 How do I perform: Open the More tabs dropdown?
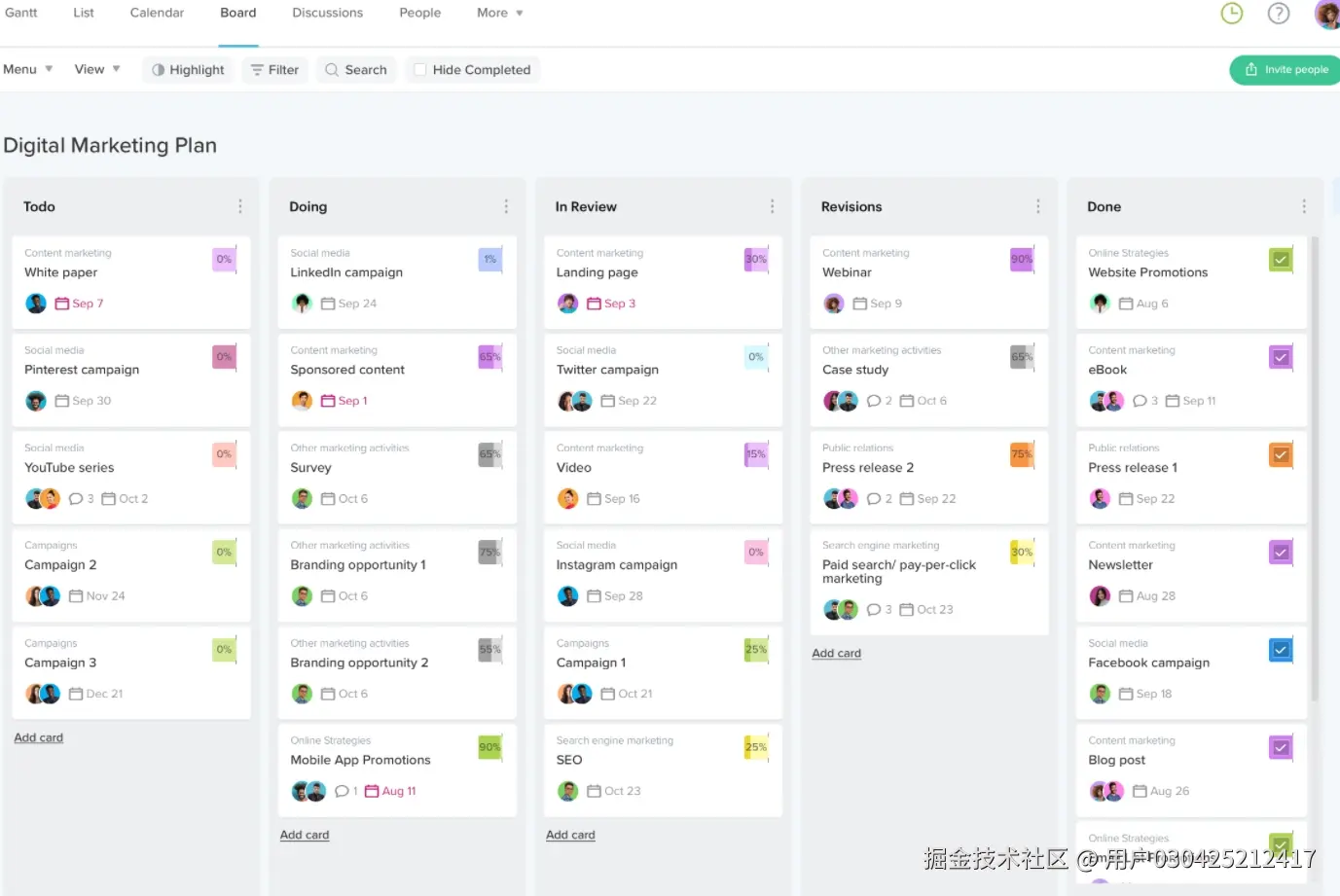500,13
